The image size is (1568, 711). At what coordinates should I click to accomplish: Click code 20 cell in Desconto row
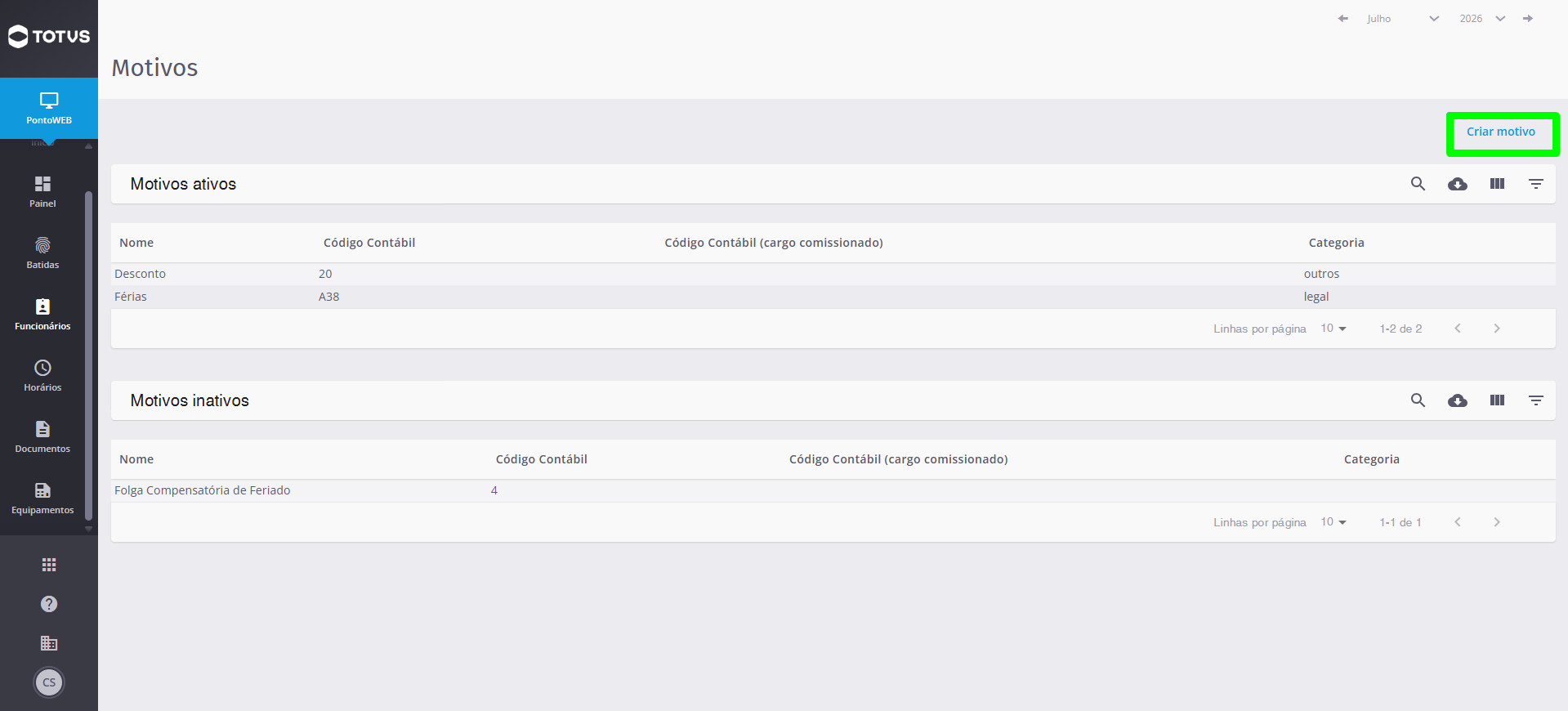coord(325,274)
